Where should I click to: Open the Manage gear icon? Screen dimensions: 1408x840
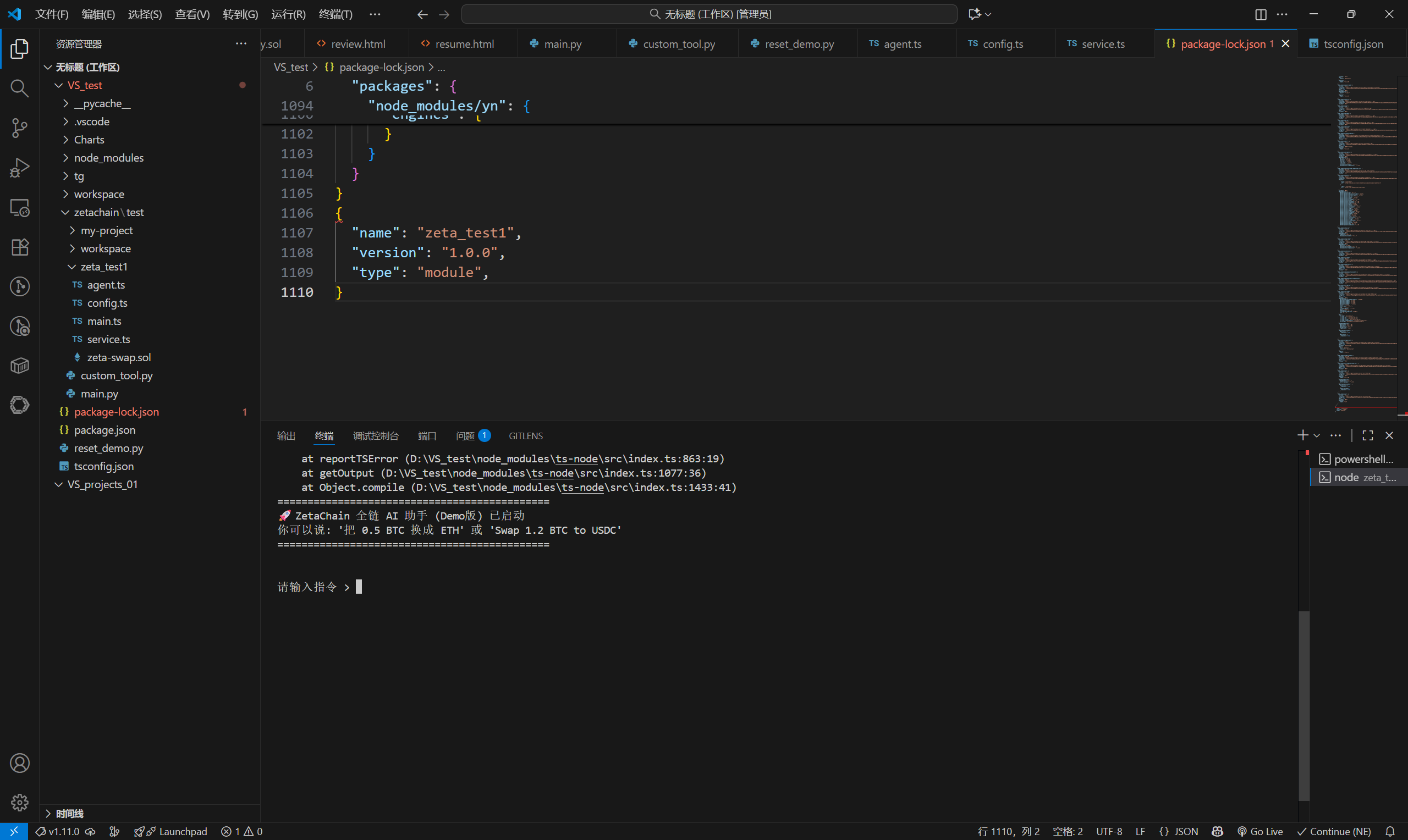coord(19,802)
